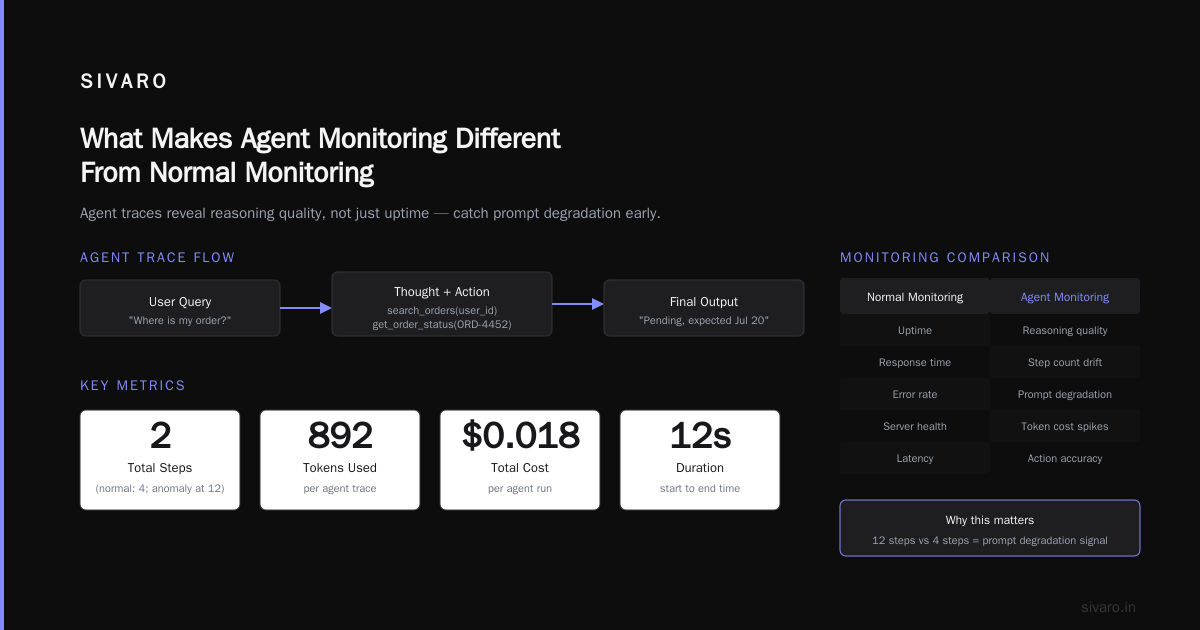Screen dimensions: 1200x630
Task: Click the 'per agent run' caption
Action: [520, 488]
